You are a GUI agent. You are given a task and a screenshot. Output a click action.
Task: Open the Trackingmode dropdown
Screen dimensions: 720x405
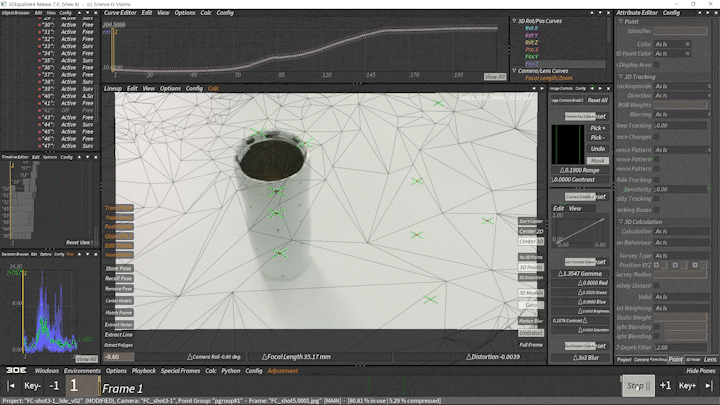[x=682, y=86]
